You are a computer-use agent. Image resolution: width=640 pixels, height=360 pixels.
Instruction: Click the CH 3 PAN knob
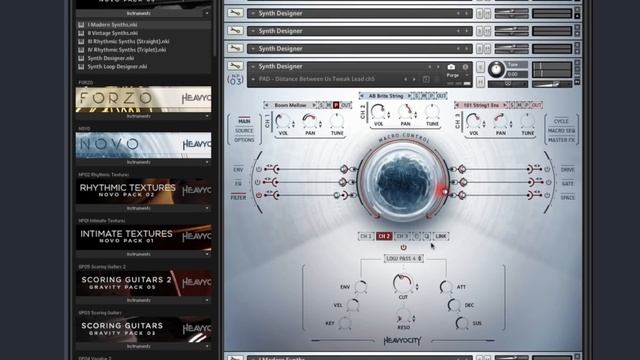[500, 121]
